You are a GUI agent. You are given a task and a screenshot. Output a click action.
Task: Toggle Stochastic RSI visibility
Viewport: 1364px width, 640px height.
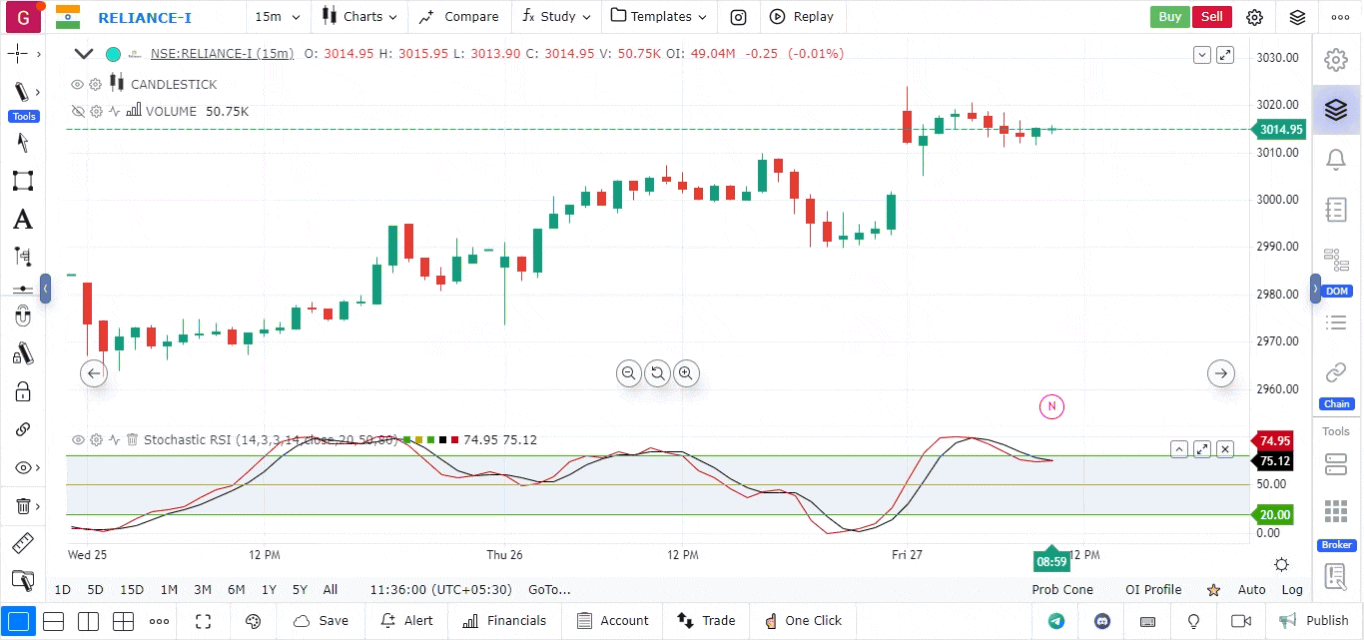[77, 440]
